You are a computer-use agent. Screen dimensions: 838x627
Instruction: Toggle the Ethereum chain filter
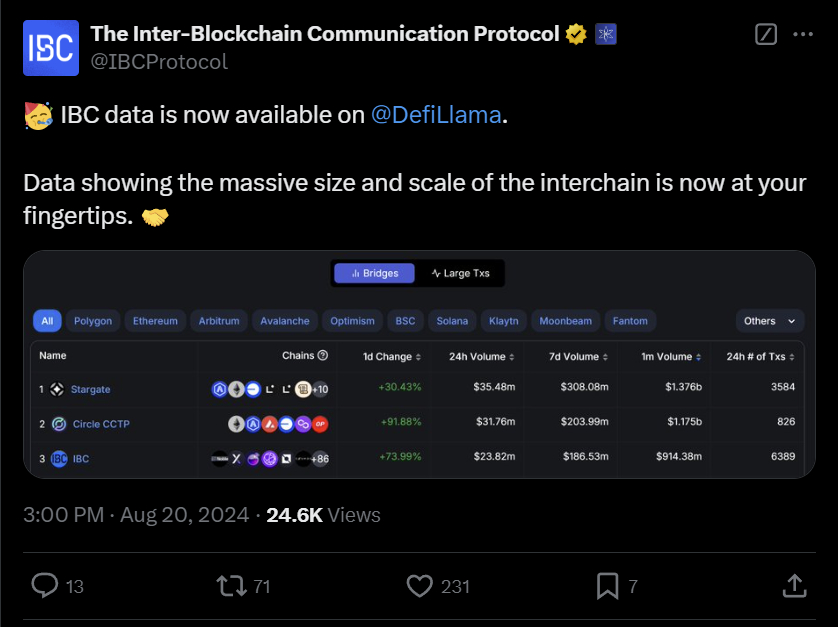[154, 321]
